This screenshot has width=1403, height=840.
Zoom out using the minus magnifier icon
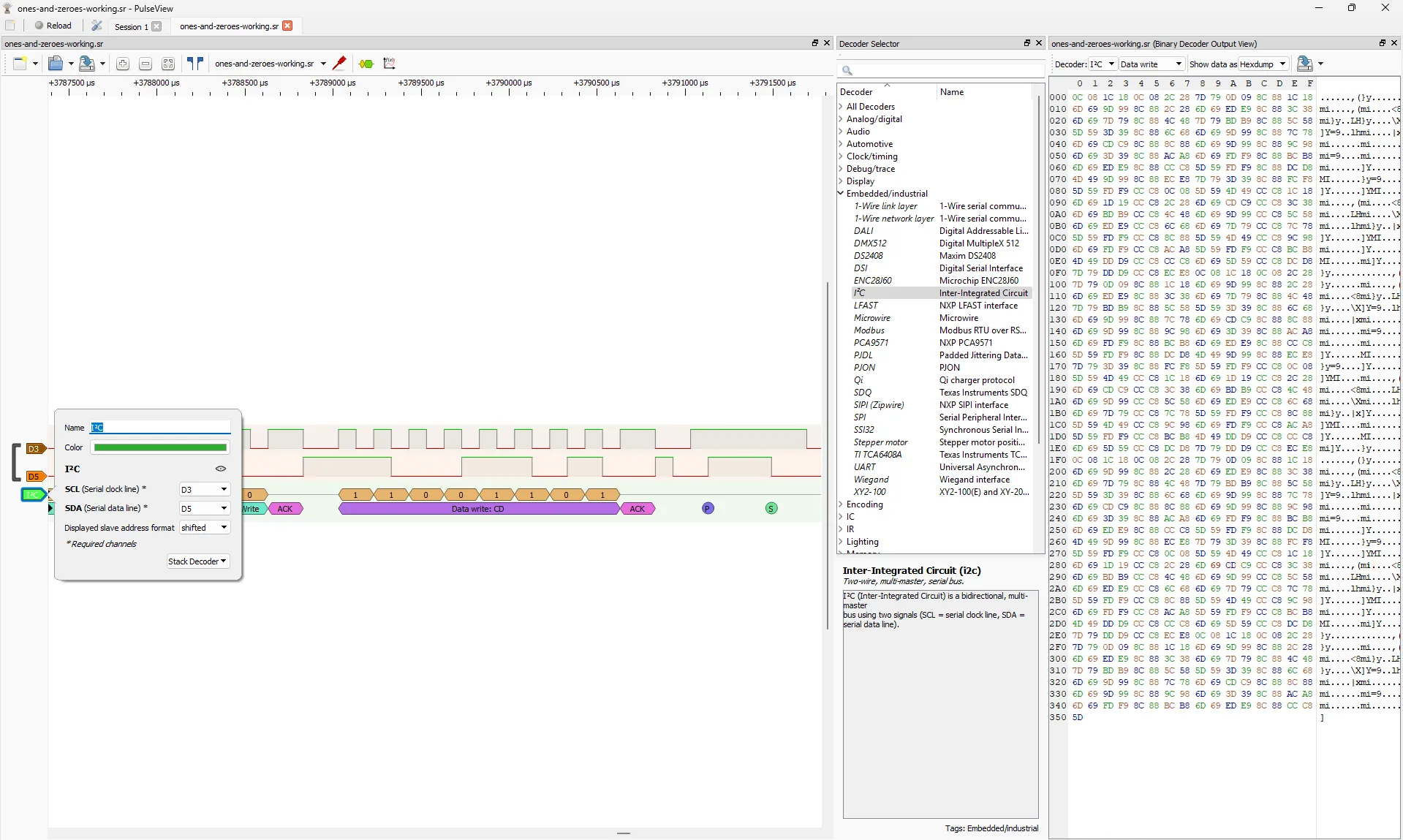145,64
